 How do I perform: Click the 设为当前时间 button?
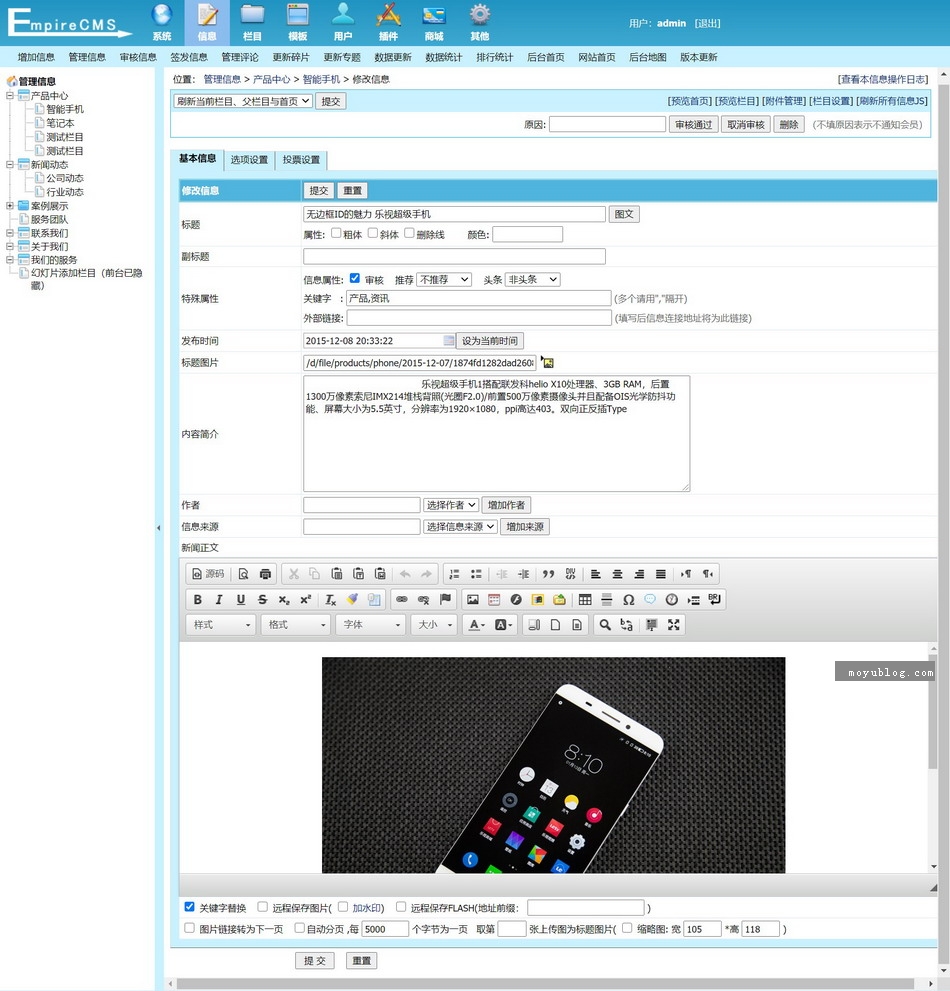tap(490, 341)
